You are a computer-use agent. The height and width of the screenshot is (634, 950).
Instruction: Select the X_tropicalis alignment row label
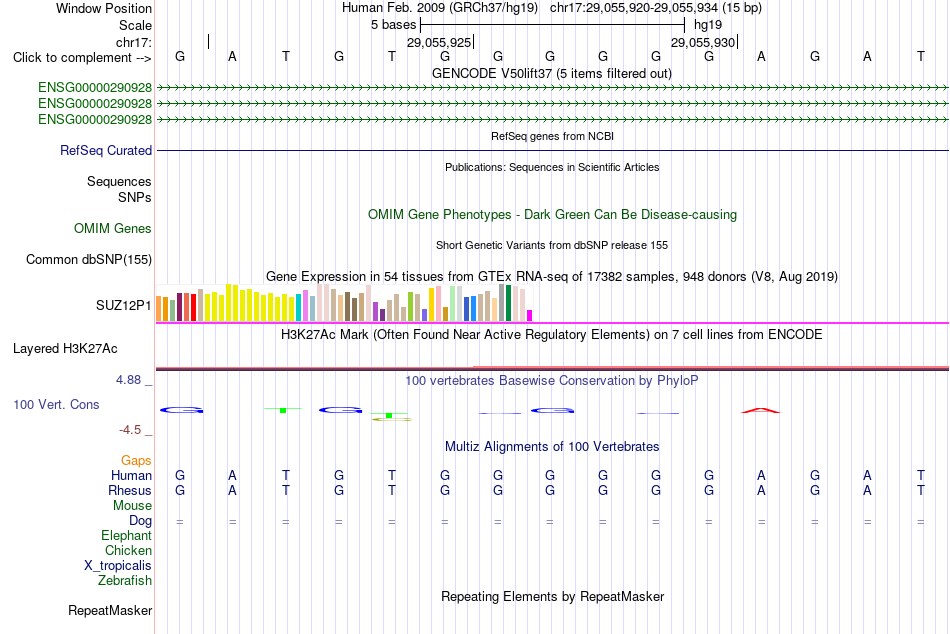coord(118,566)
